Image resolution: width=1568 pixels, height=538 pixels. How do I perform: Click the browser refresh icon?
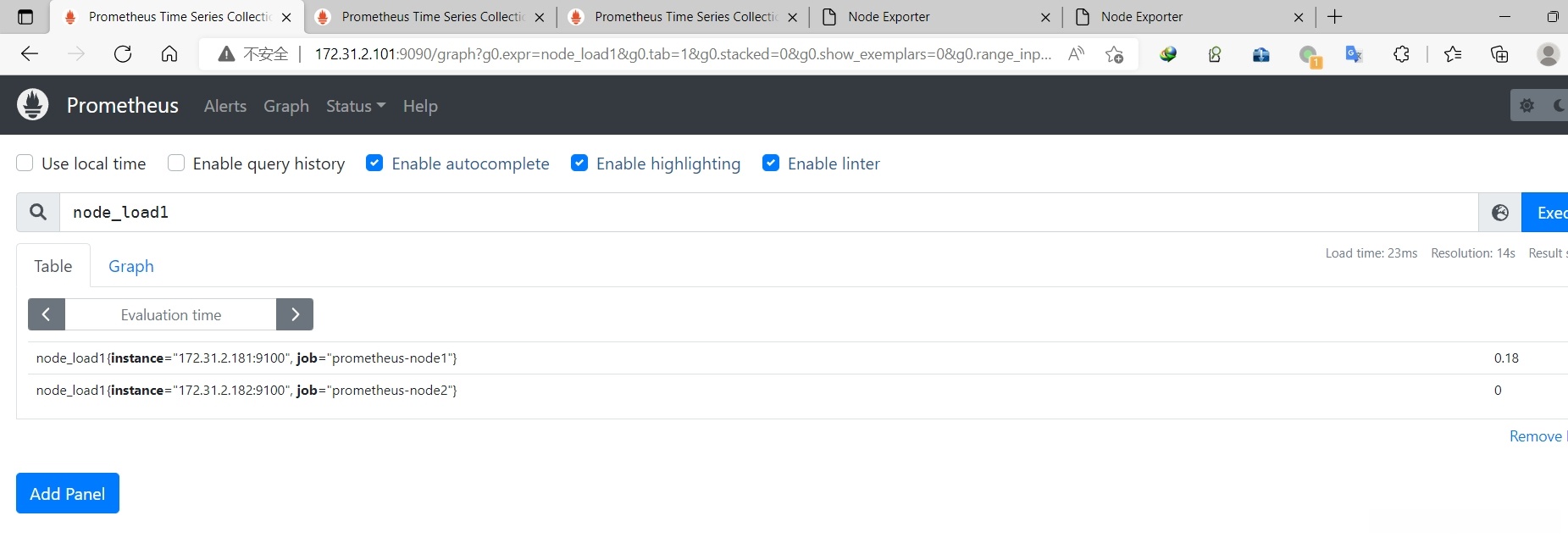pos(123,54)
